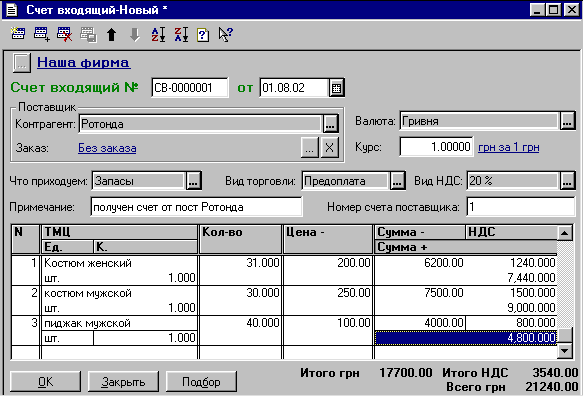Open the Валюта selection ellipsis button
Image resolution: width=583 pixels, height=396 pixels.
(x=567, y=121)
